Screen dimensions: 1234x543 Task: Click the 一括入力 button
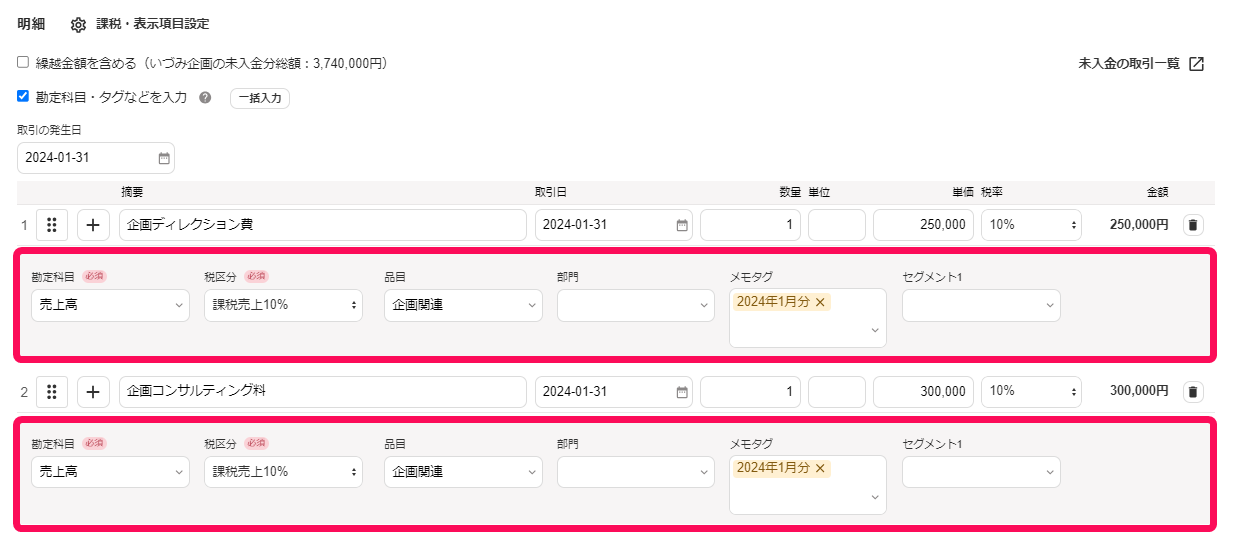coord(260,98)
